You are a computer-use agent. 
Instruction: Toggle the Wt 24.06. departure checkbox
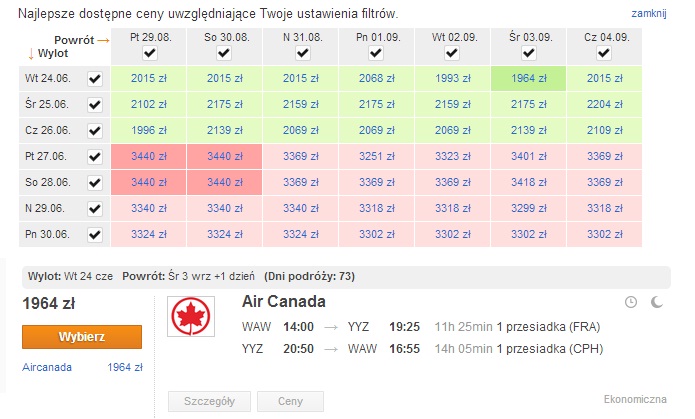(95, 79)
